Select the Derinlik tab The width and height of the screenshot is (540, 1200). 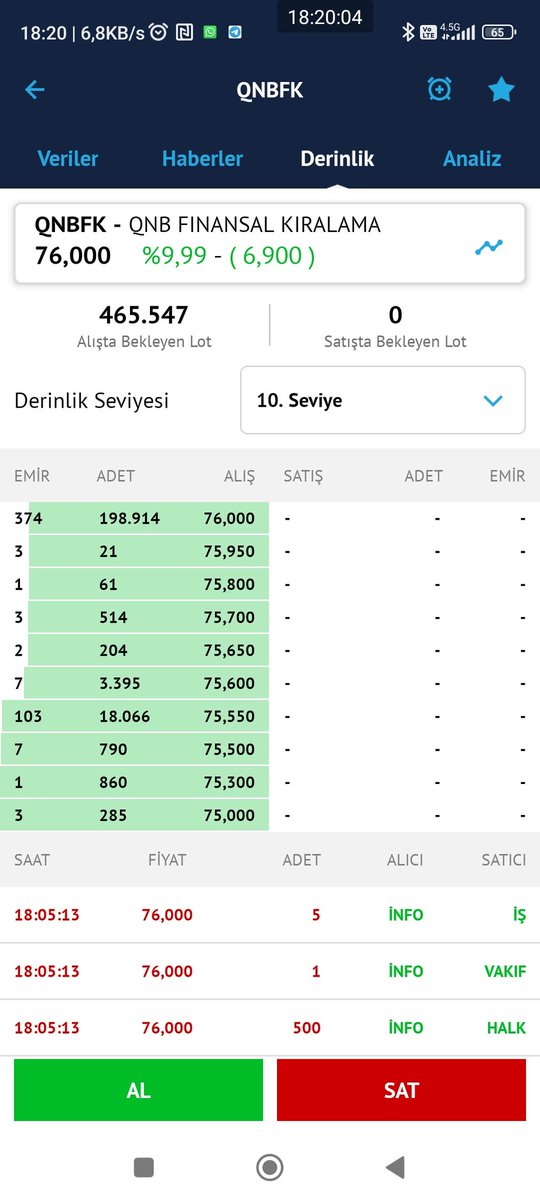(x=337, y=158)
